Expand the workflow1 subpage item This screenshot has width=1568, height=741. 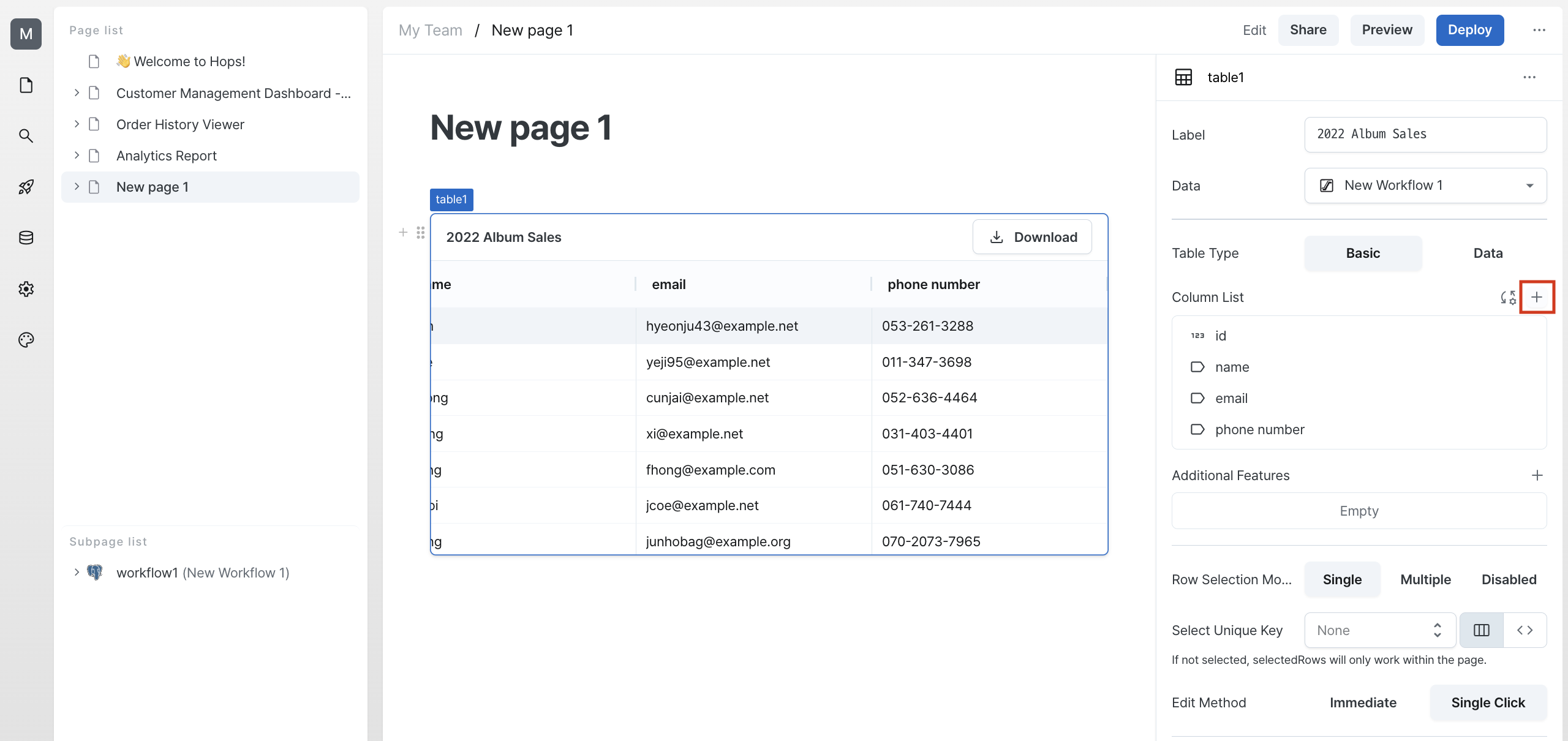pos(77,572)
